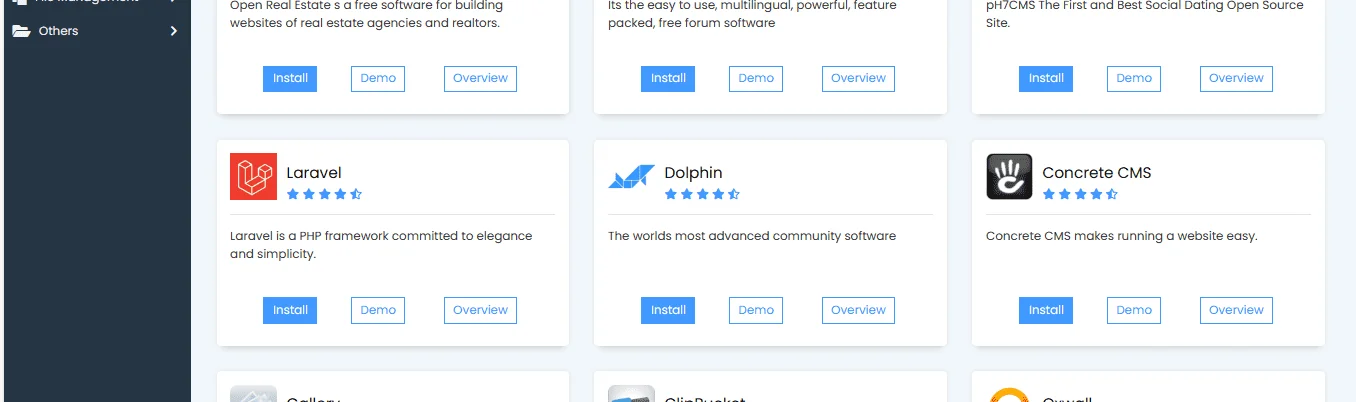This screenshot has height=402, width=1356.
Task: Open the Dolphin demo
Action: (x=756, y=310)
